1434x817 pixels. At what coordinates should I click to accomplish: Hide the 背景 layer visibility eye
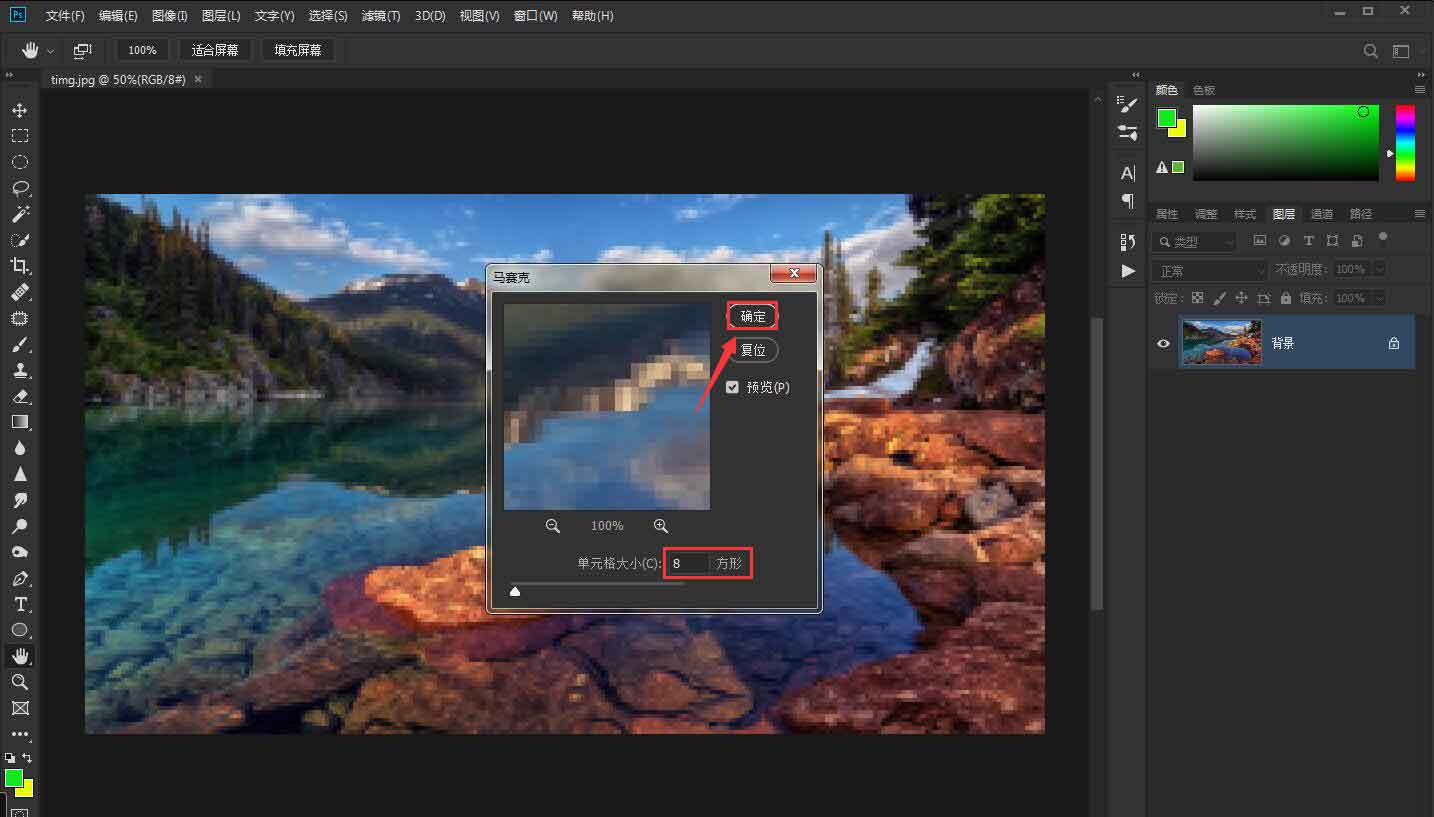coord(1163,343)
